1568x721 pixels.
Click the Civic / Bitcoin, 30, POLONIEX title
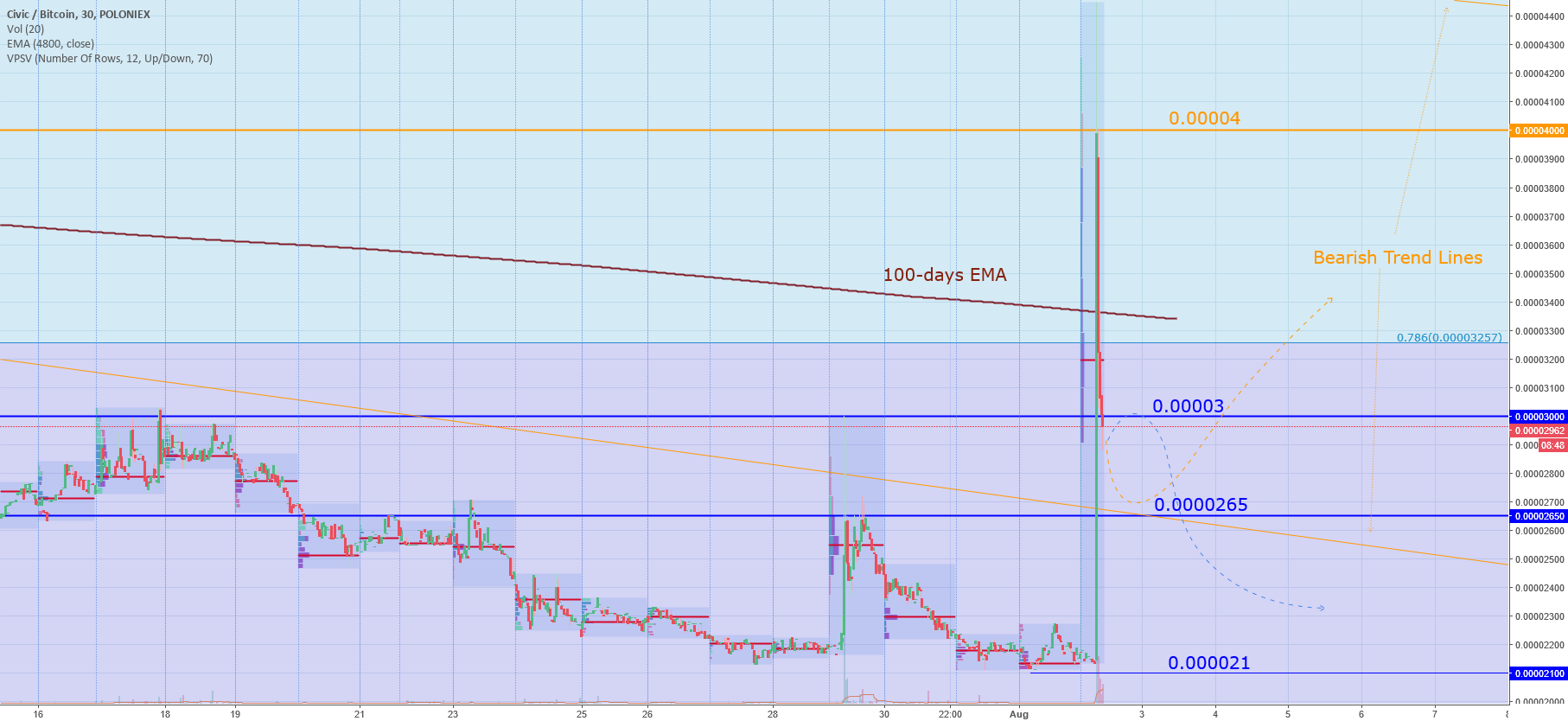79,15
